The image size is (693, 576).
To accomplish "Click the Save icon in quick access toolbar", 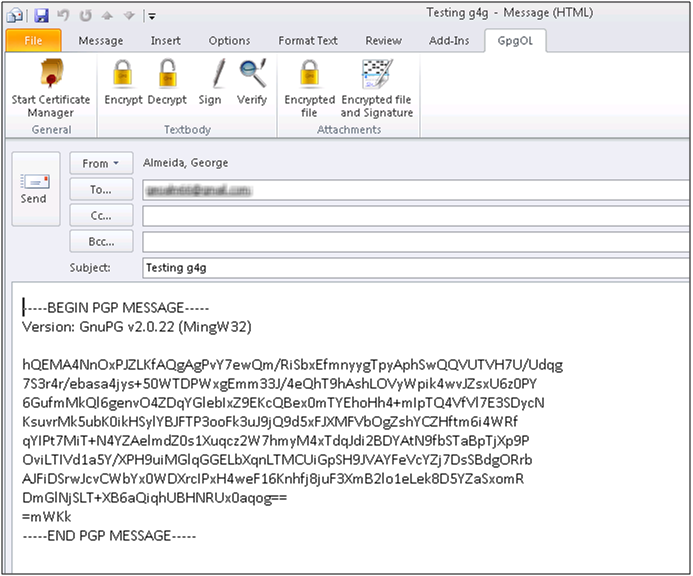I will [42, 16].
